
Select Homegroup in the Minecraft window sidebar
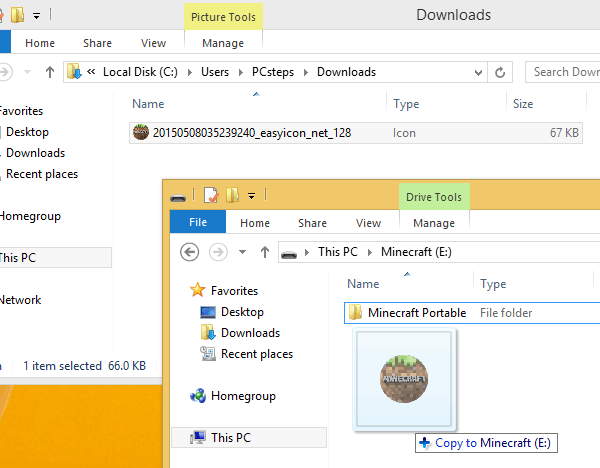point(243,396)
